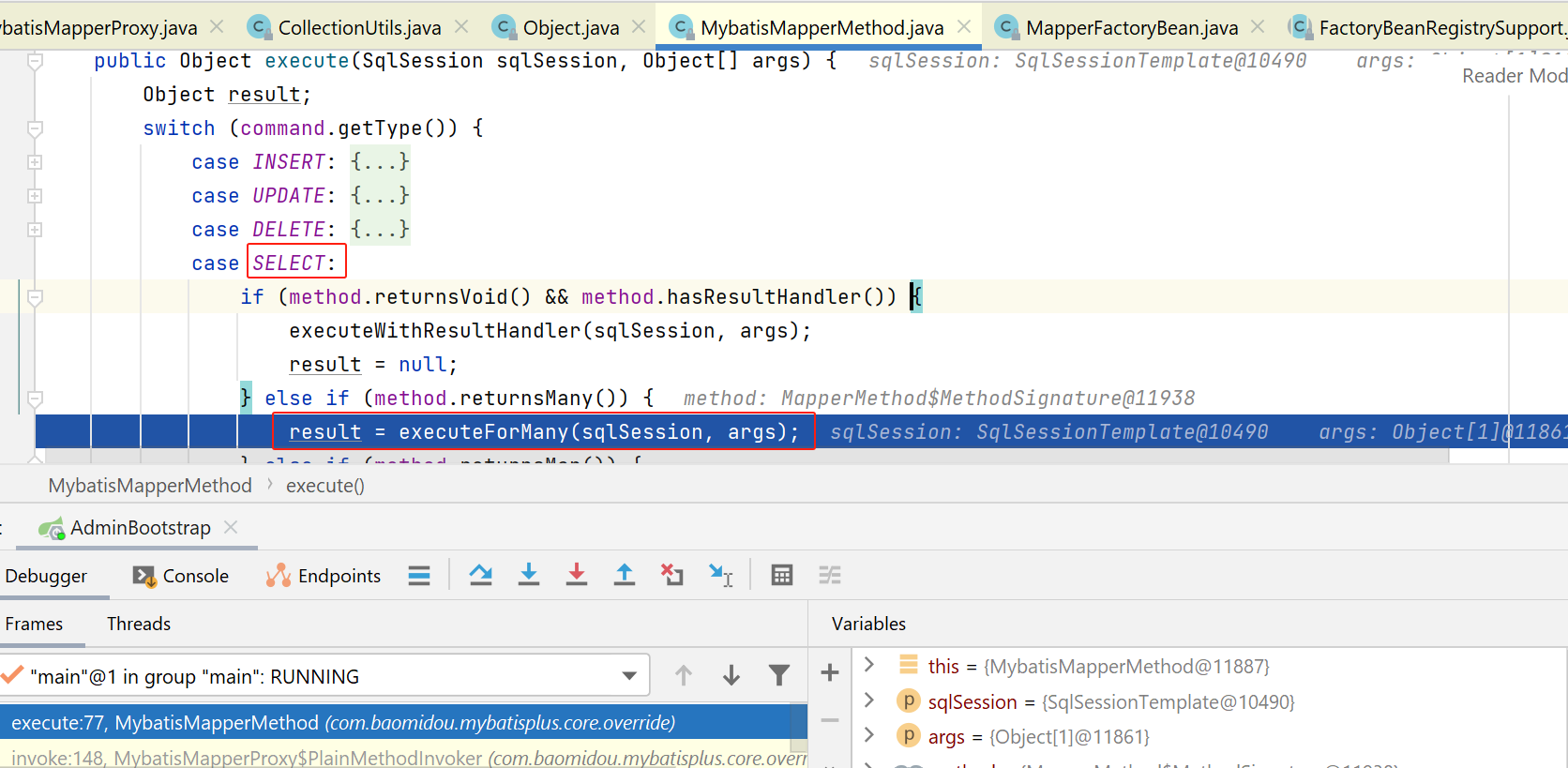Click the Step Into debugger icon
Image resolution: width=1568 pixels, height=768 pixels.
(x=529, y=575)
